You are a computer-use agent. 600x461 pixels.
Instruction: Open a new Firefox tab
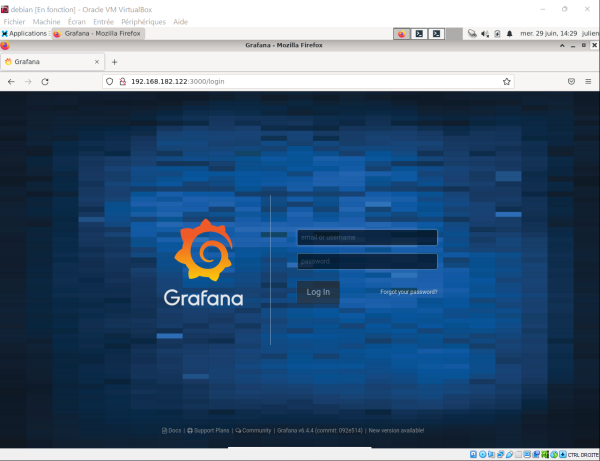point(114,62)
